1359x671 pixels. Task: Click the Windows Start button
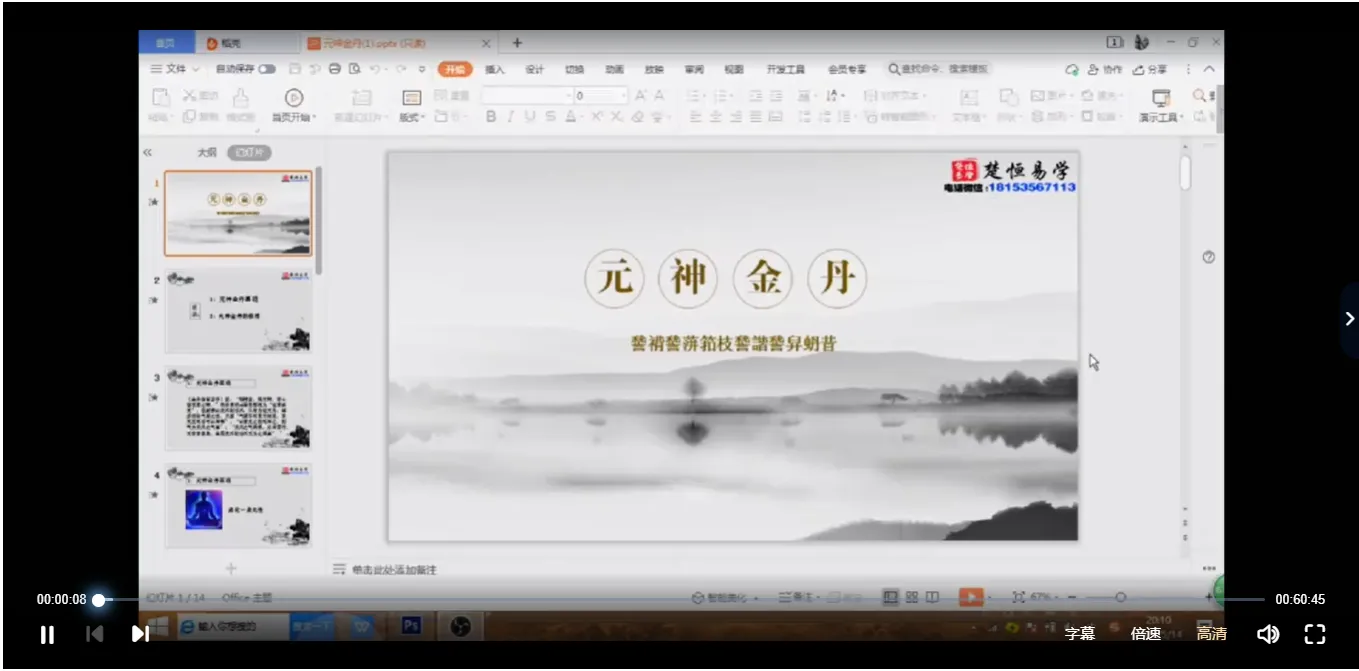coord(158,627)
